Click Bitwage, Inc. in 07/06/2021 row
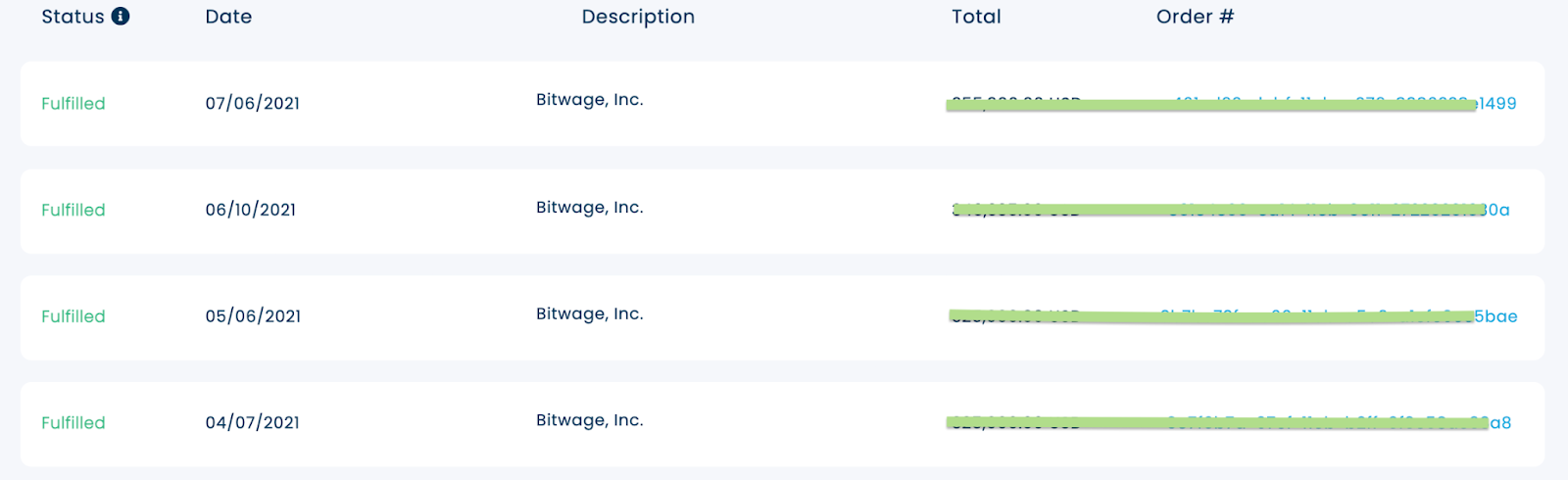The width and height of the screenshot is (1568, 480). click(x=590, y=100)
